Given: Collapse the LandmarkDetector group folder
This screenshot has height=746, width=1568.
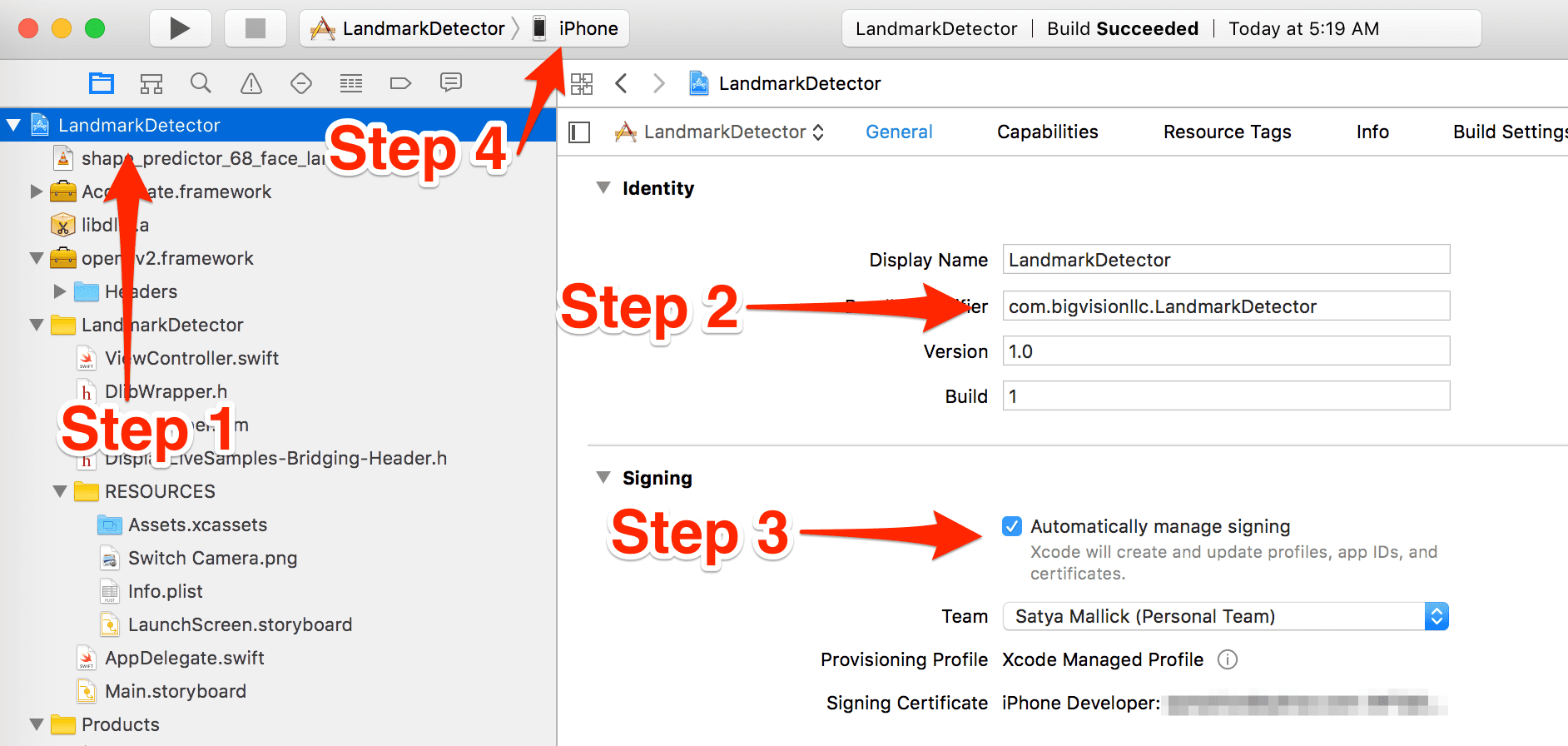Looking at the screenshot, I should pos(37,325).
